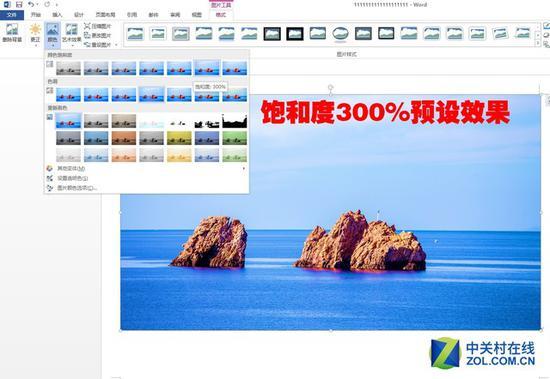
Task: Apply the fully black silhouette recolor (75%)
Action: click(235, 121)
